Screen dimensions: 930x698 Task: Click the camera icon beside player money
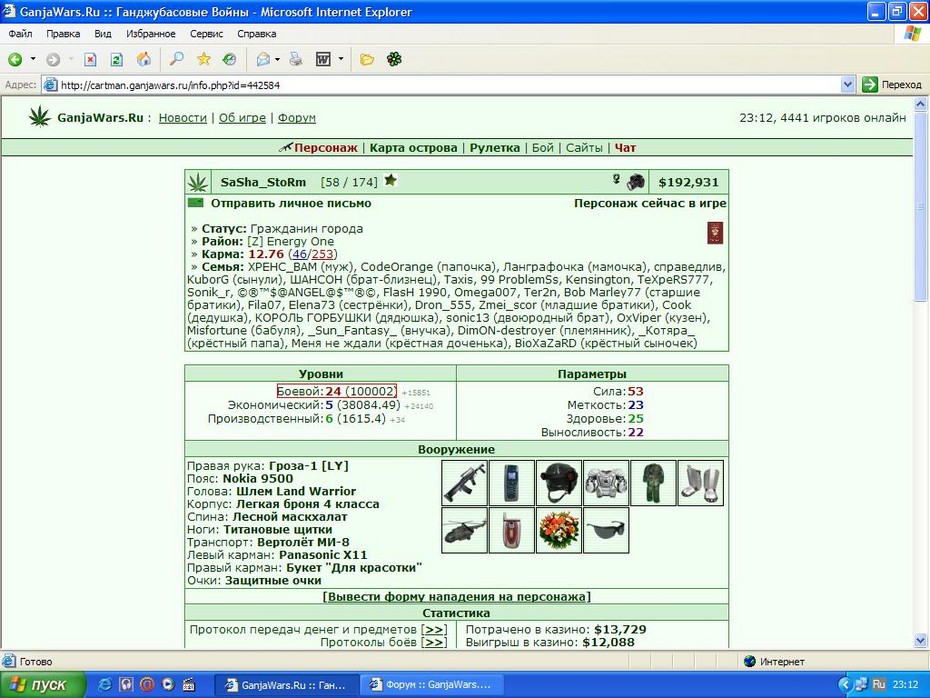click(x=636, y=181)
